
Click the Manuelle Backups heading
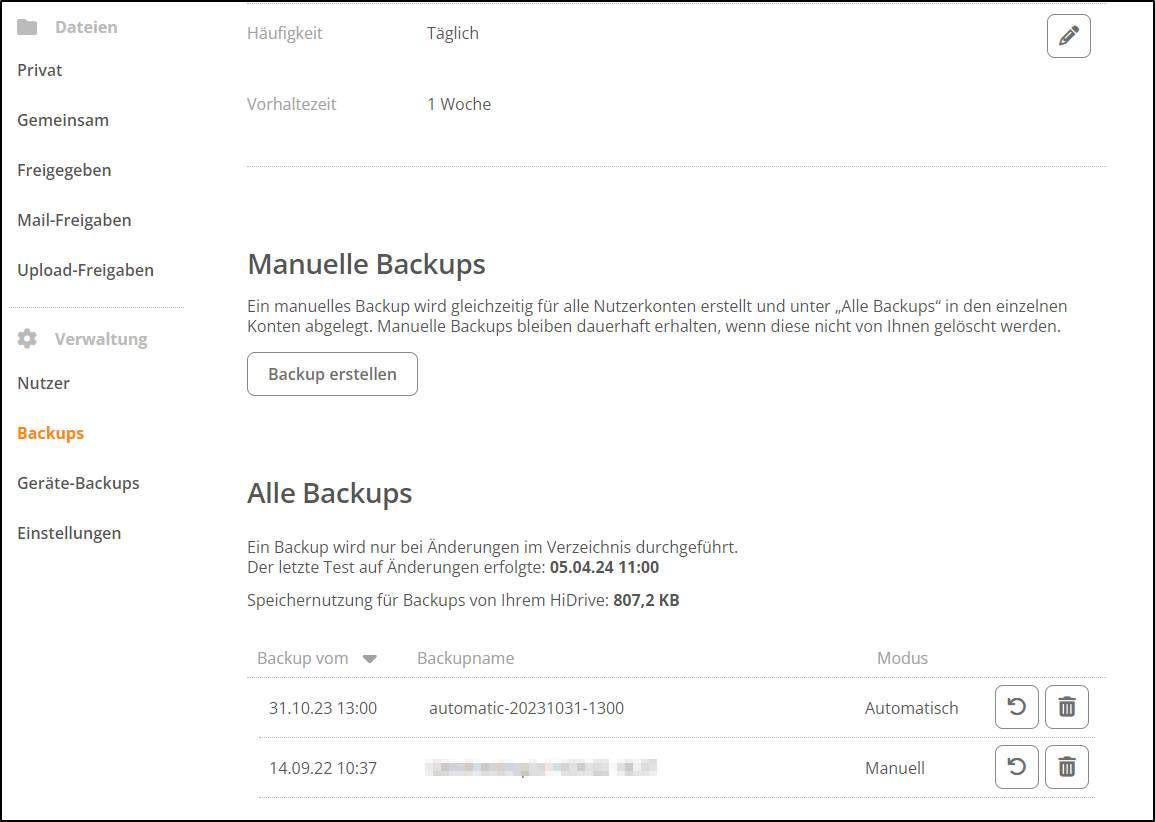point(366,264)
